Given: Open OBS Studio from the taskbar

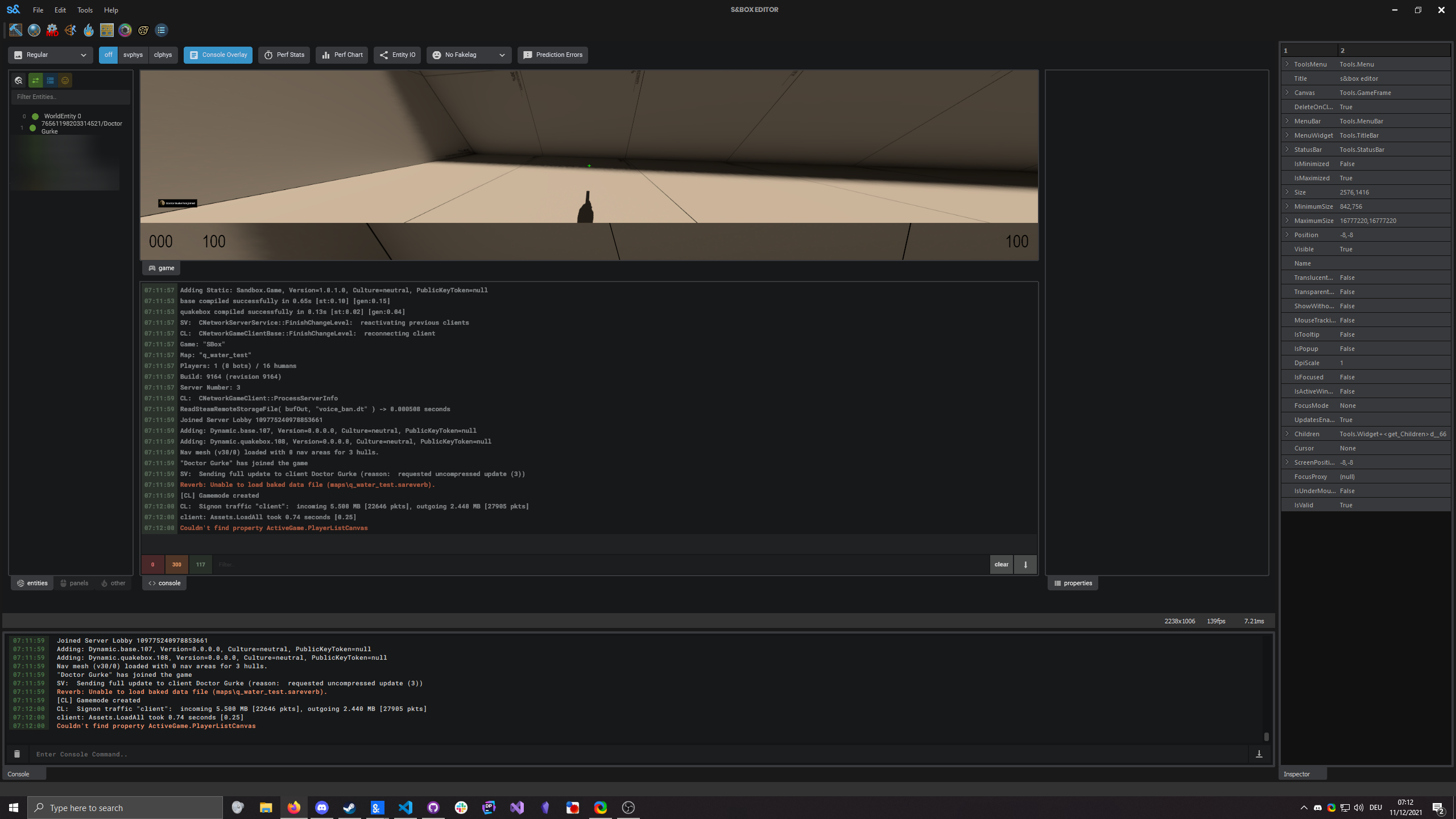Looking at the screenshot, I should 628,808.
